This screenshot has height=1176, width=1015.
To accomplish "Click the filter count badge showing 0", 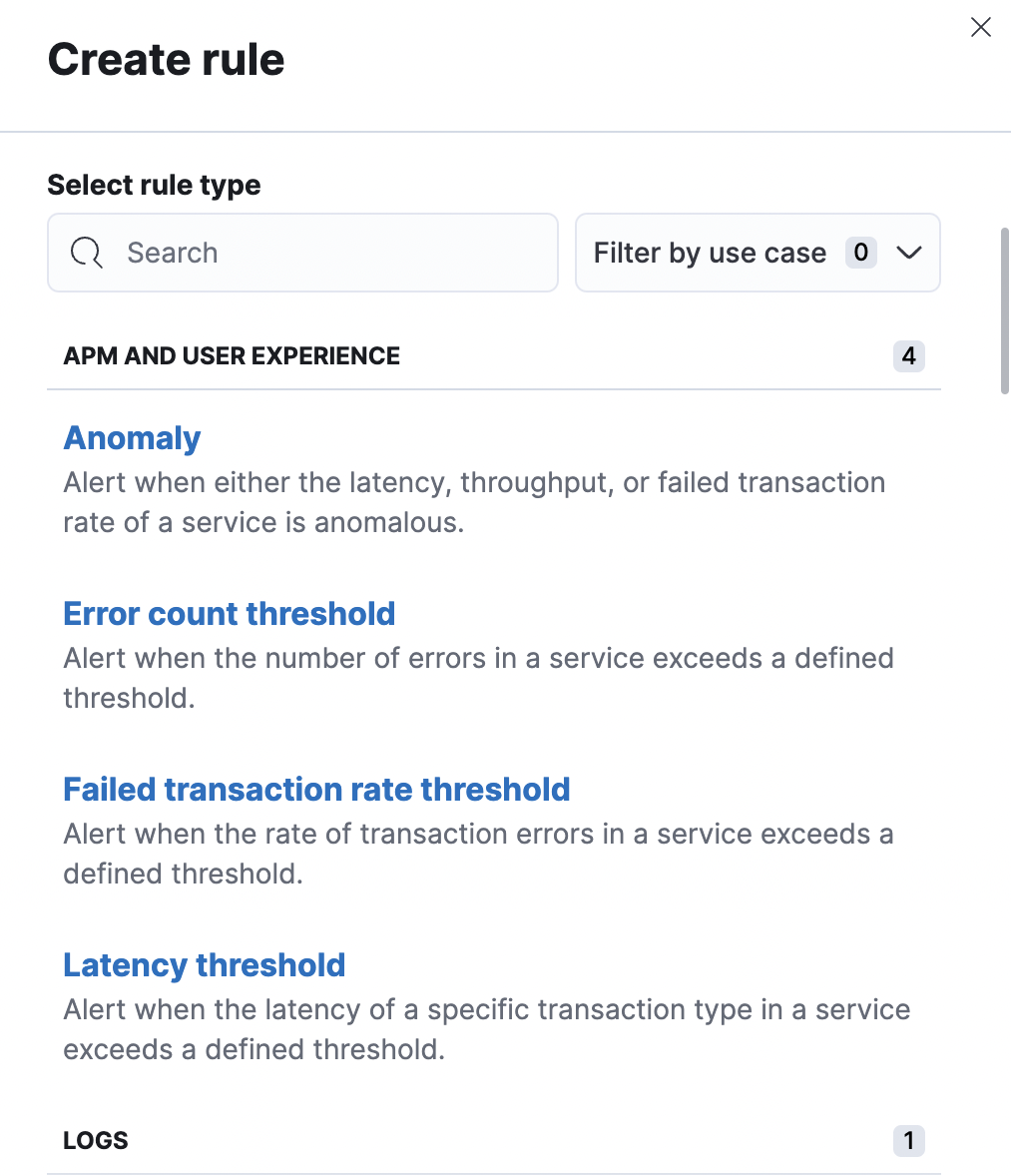I will [860, 254].
